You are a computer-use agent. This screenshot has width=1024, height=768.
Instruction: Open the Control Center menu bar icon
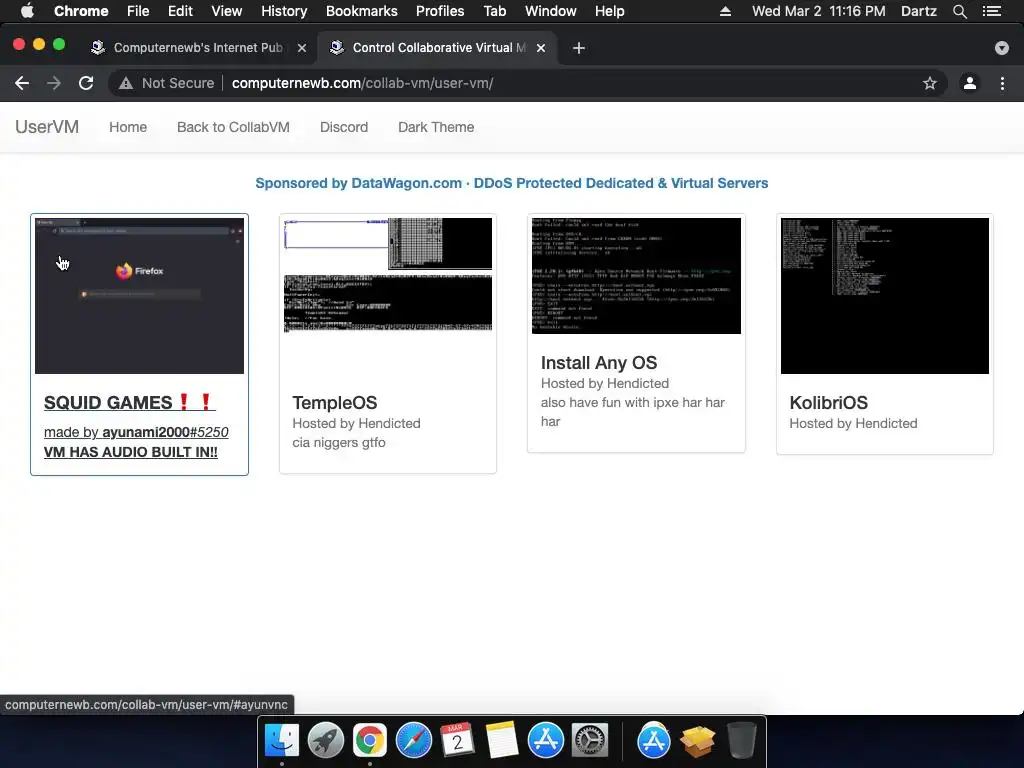point(992,11)
